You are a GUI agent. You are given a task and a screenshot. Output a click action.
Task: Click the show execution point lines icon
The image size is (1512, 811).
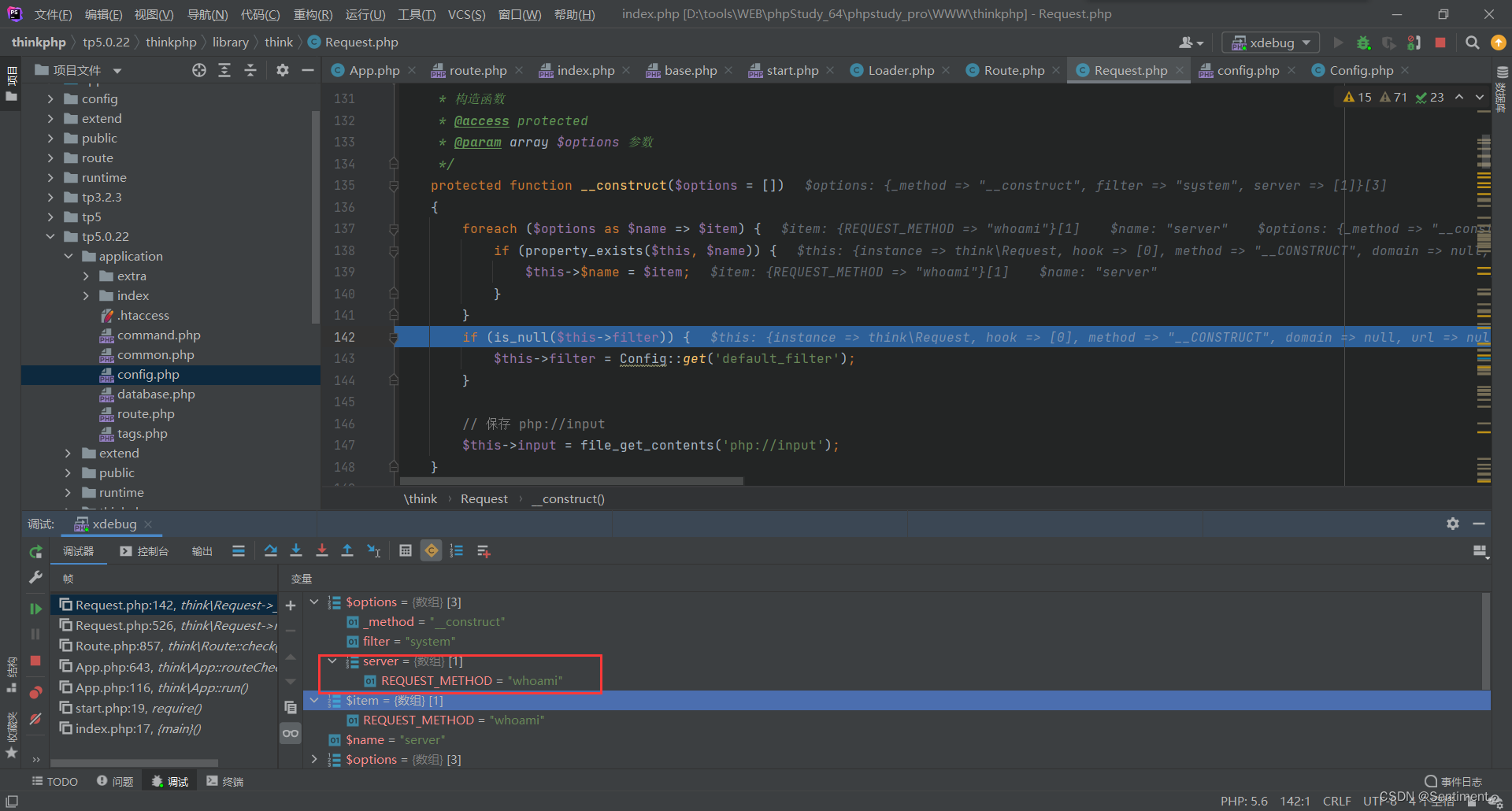(x=239, y=551)
